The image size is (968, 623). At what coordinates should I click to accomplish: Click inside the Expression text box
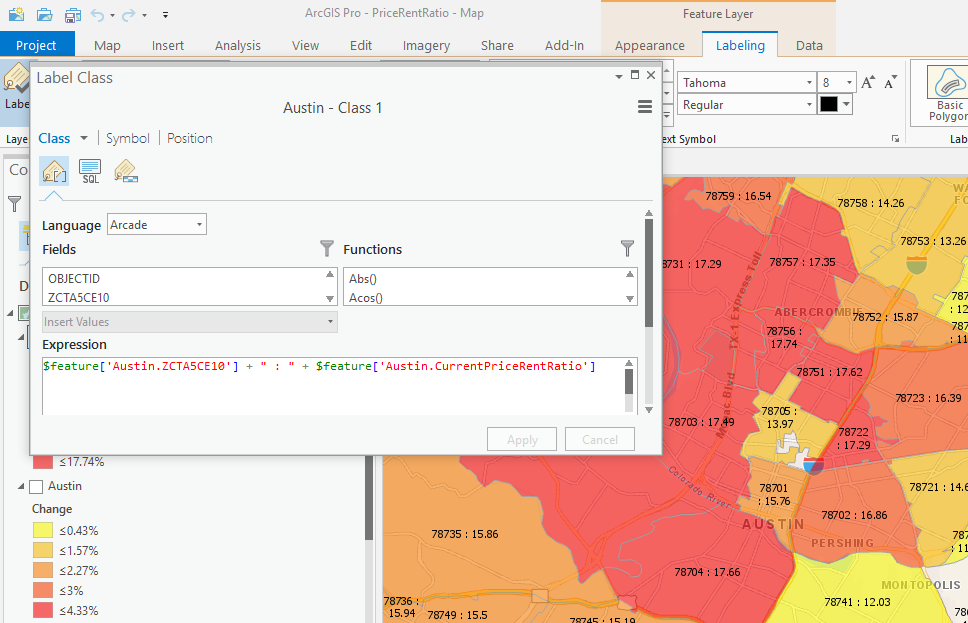[x=333, y=386]
